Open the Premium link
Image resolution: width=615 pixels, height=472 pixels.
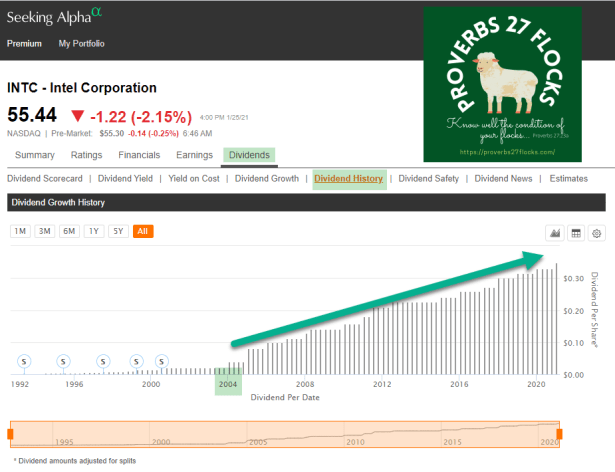click(26, 44)
